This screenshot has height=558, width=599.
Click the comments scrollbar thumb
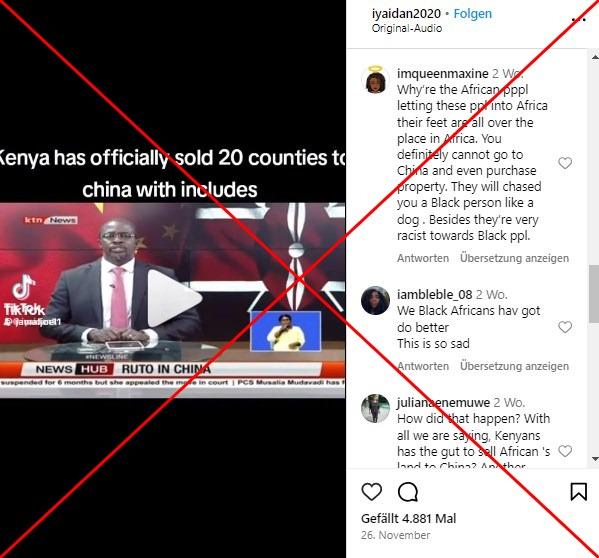coord(594,294)
